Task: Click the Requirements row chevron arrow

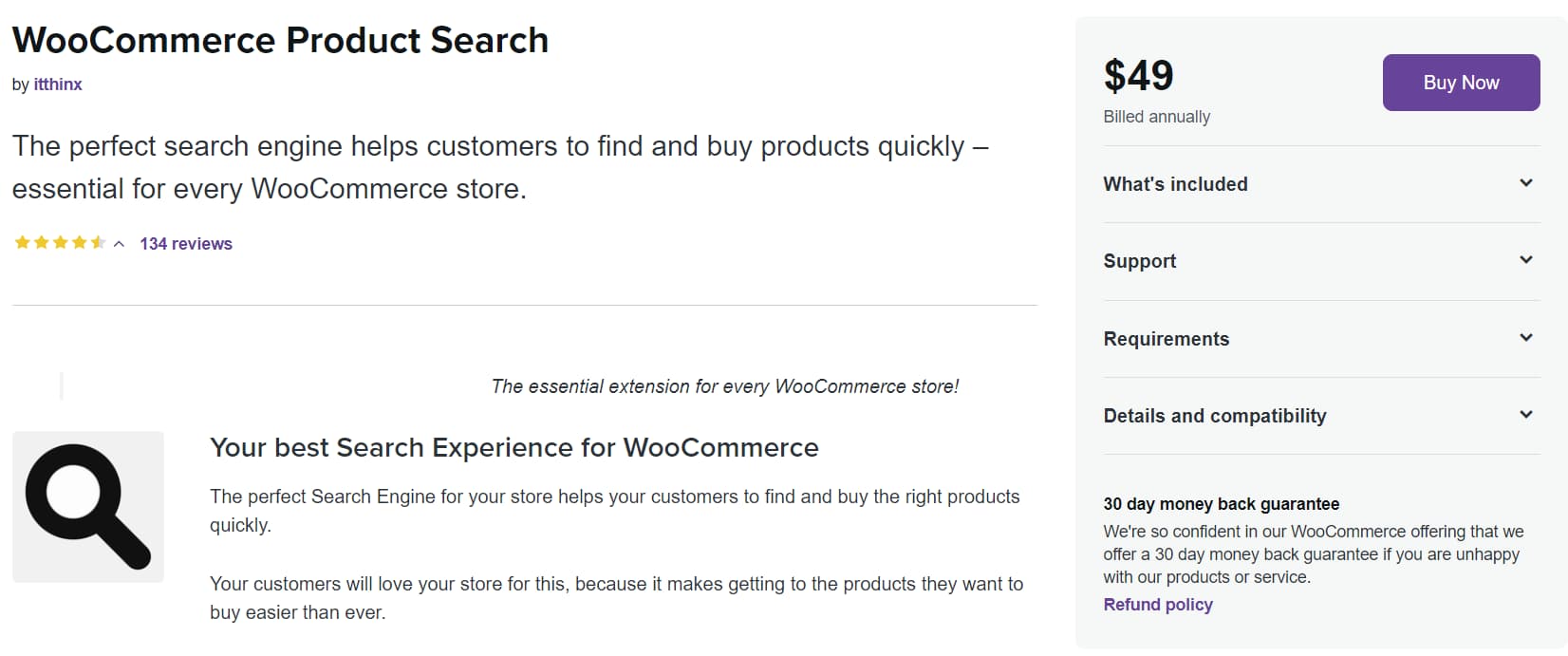Action: point(1525,338)
